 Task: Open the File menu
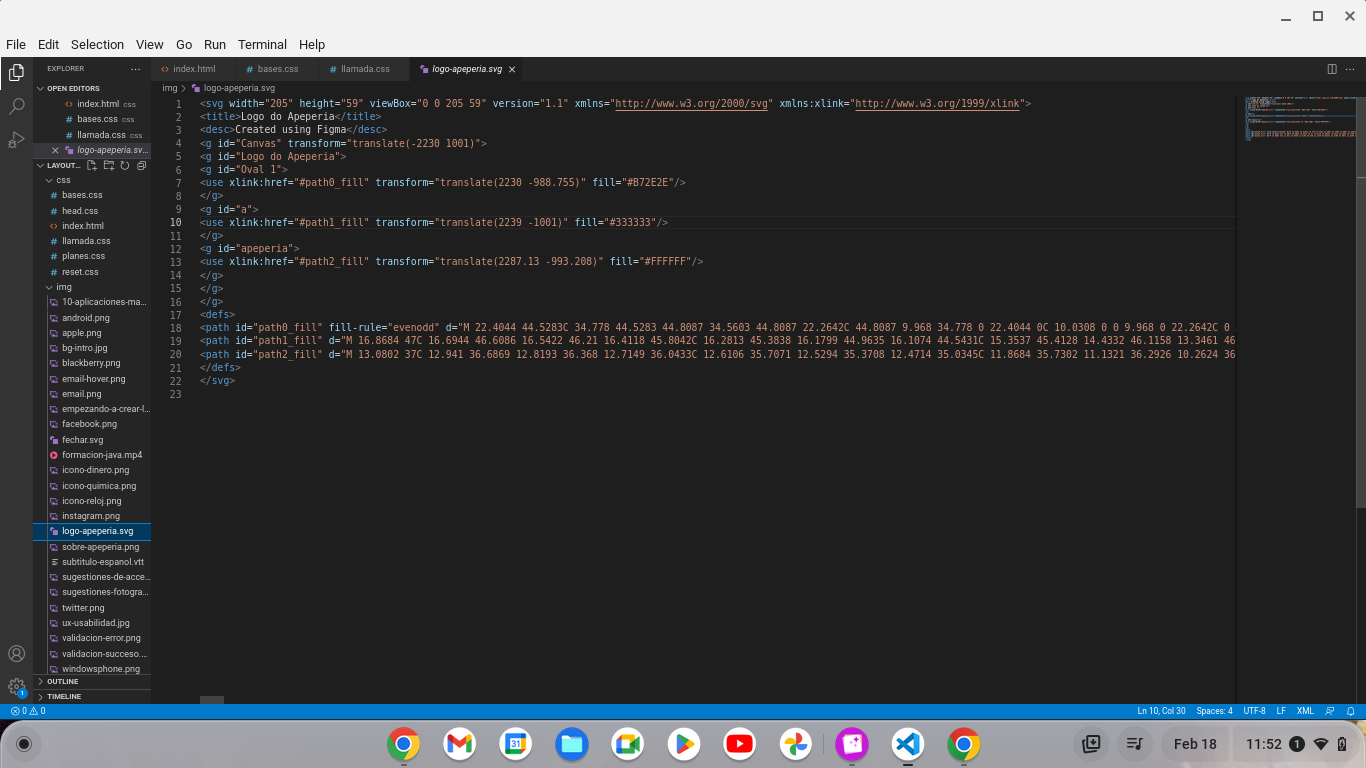click(x=16, y=44)
